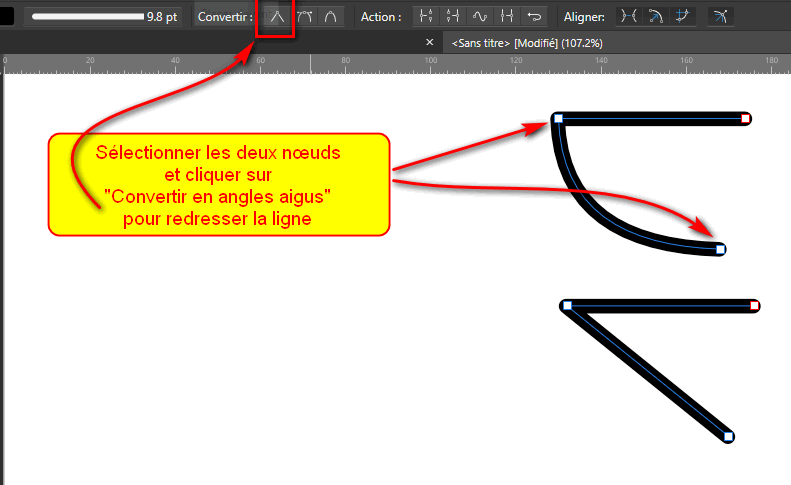Close the Sans titre document tab
Screen dimensions: 791x485
tap(429, 42)
